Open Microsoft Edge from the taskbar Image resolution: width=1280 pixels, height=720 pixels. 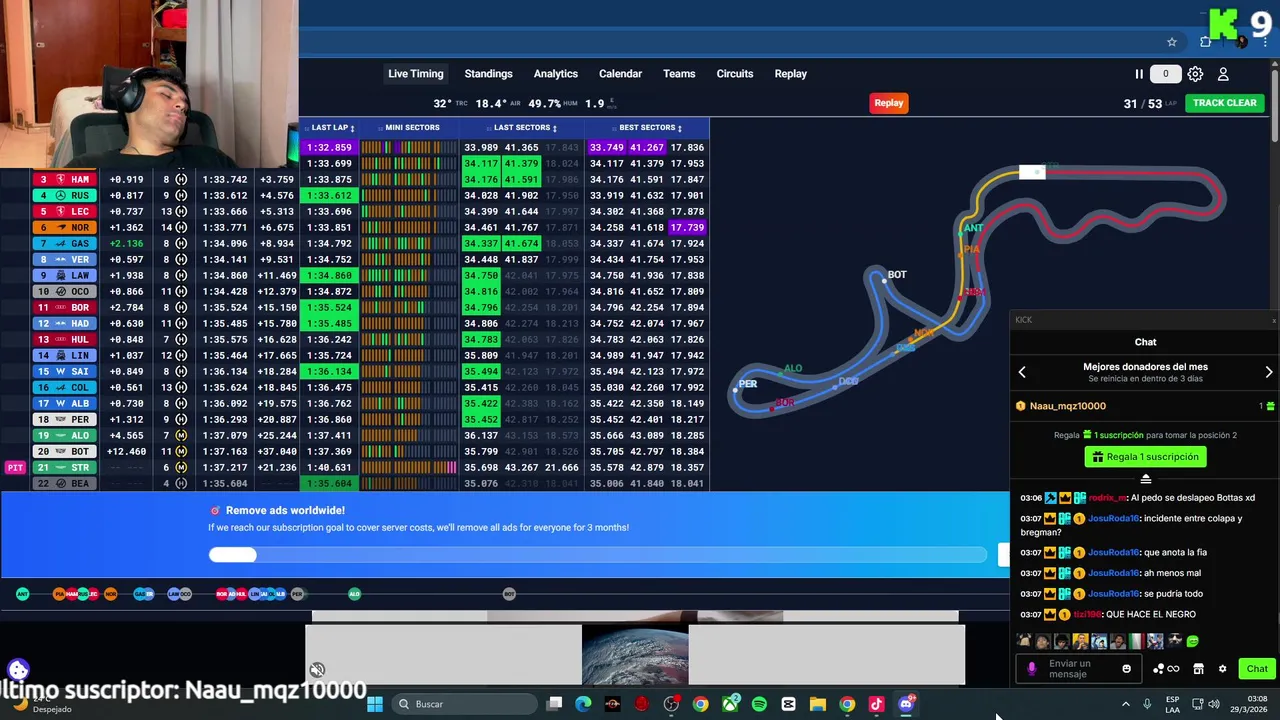[x=583, y=704]
